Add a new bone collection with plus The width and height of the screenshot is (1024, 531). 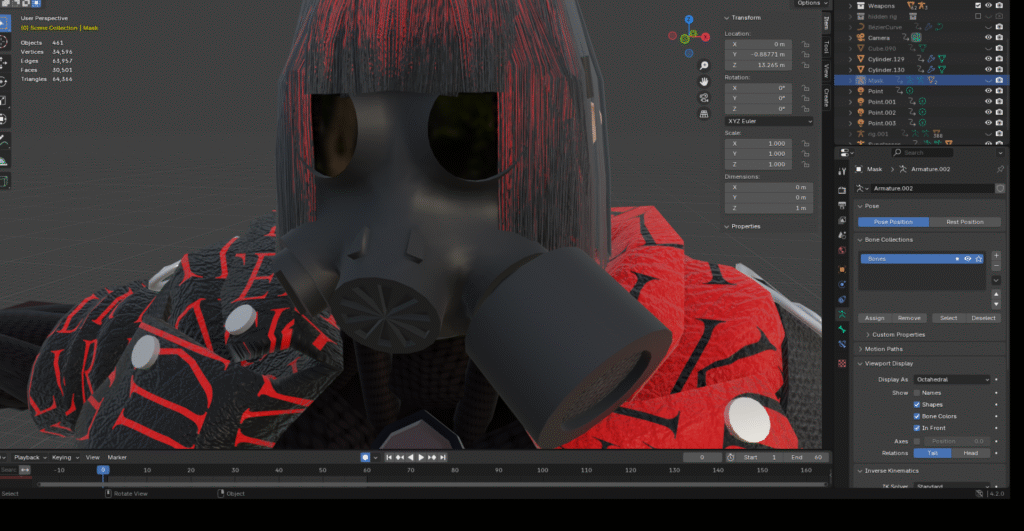tap(996, 257)
